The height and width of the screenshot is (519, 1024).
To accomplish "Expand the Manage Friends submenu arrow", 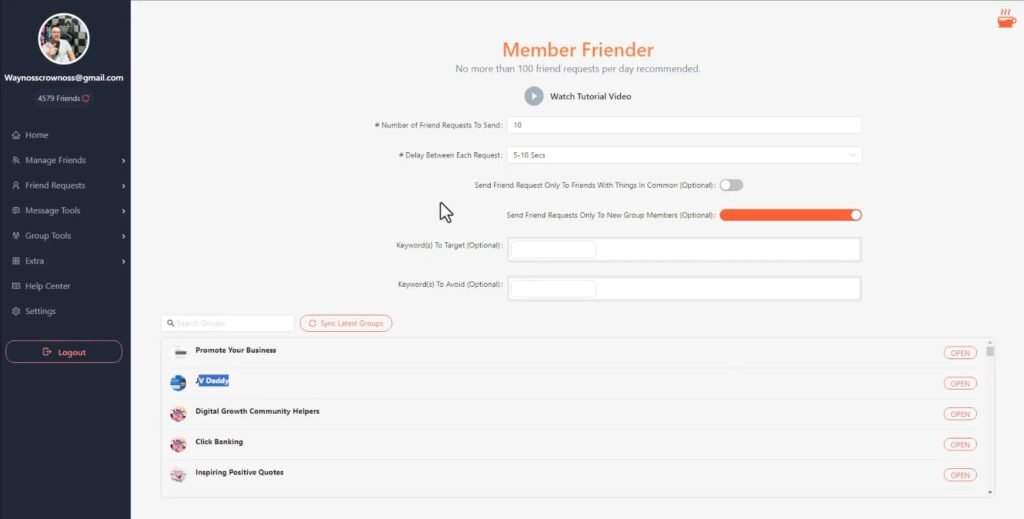I will point(123,161).
